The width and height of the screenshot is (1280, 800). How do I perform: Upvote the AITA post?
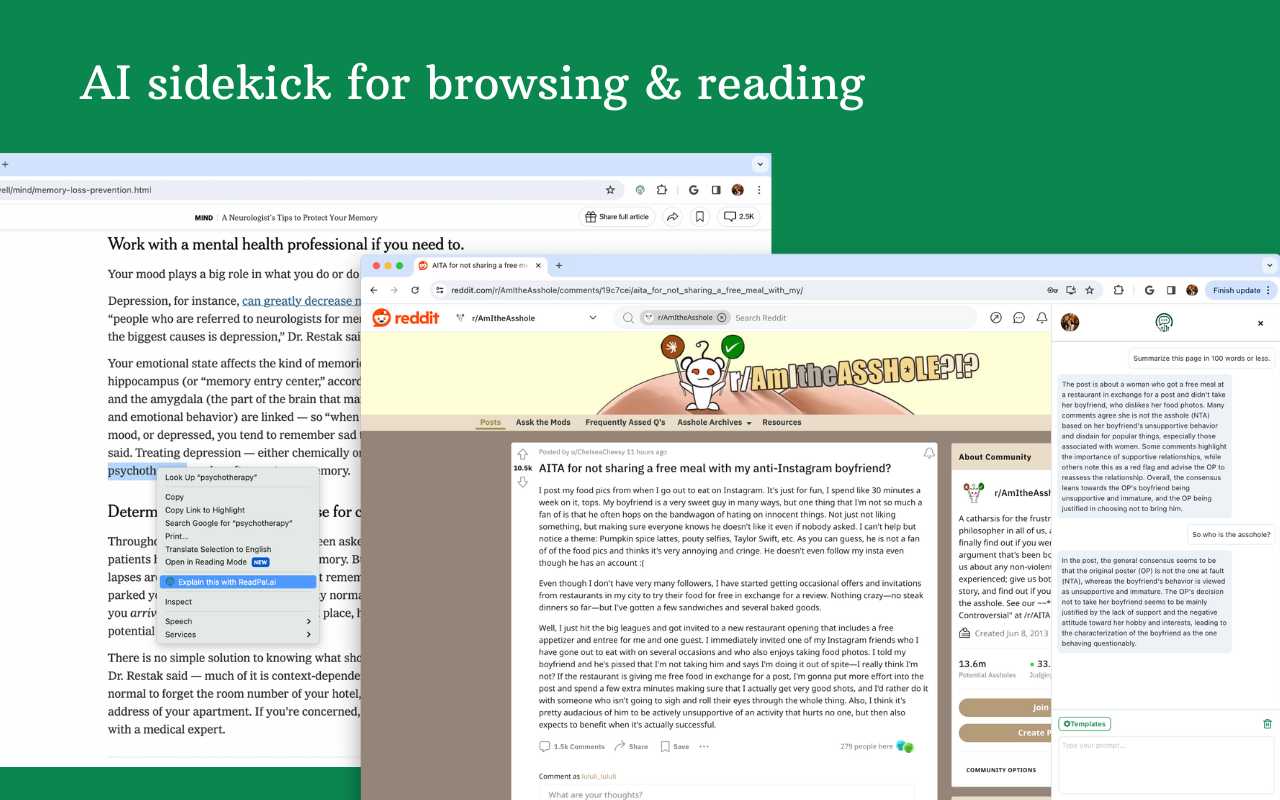pyautogui.click(x=522, y=455)
